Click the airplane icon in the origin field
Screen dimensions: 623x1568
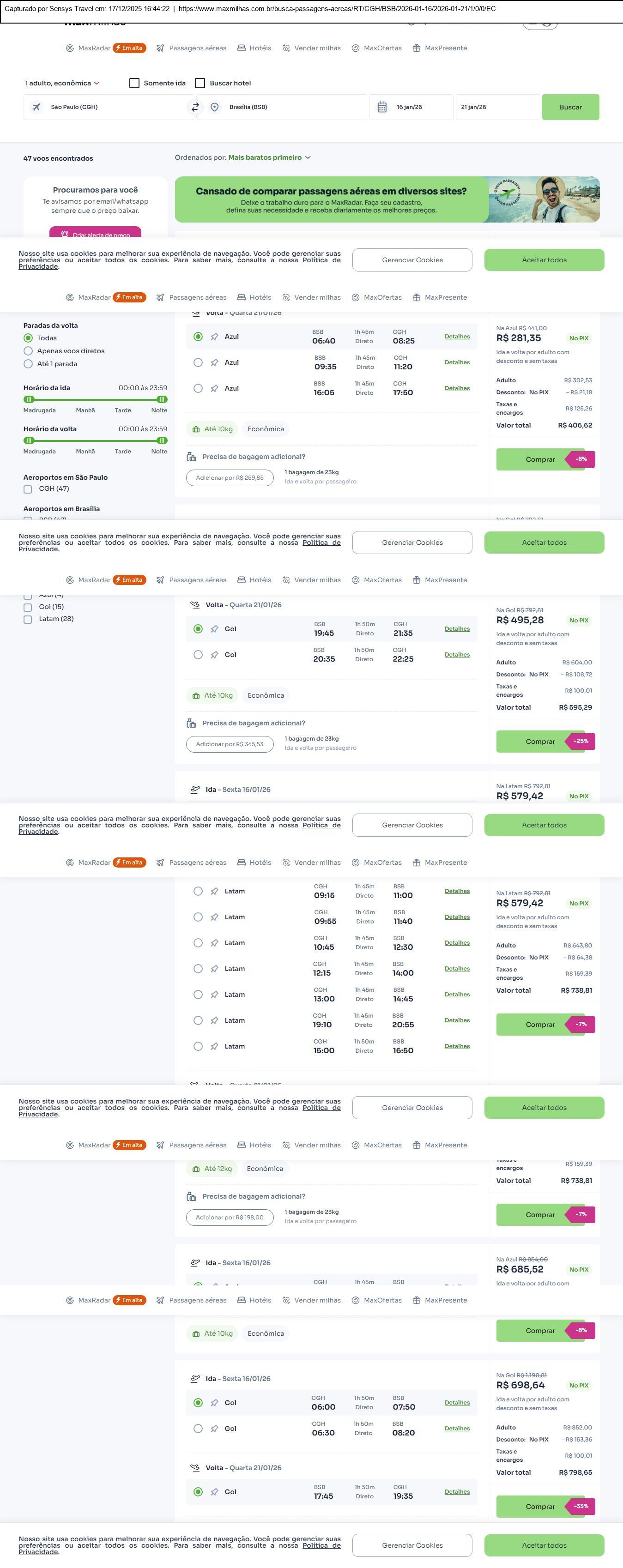click(x=36, y=107)
